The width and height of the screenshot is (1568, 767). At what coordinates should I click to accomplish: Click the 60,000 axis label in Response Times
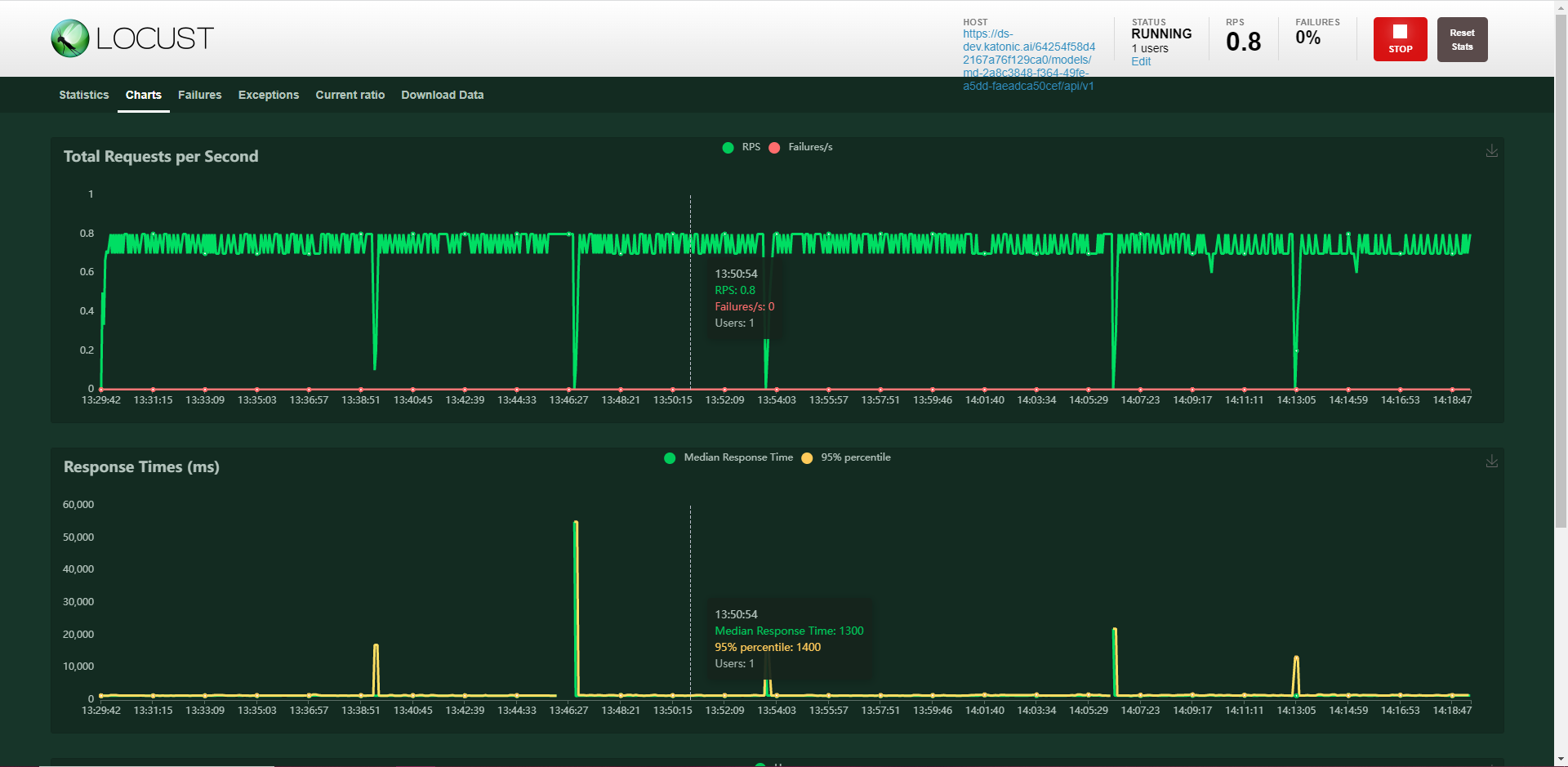[x=78, y=505]
